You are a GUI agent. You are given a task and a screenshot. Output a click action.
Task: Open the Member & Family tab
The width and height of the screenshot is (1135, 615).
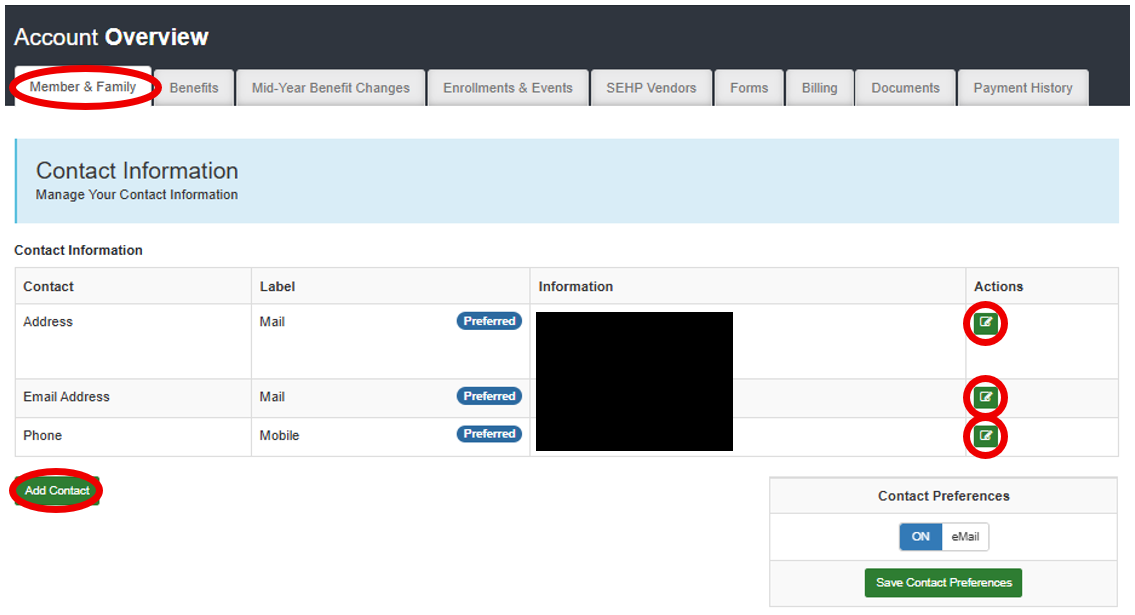tap(83, 87)
